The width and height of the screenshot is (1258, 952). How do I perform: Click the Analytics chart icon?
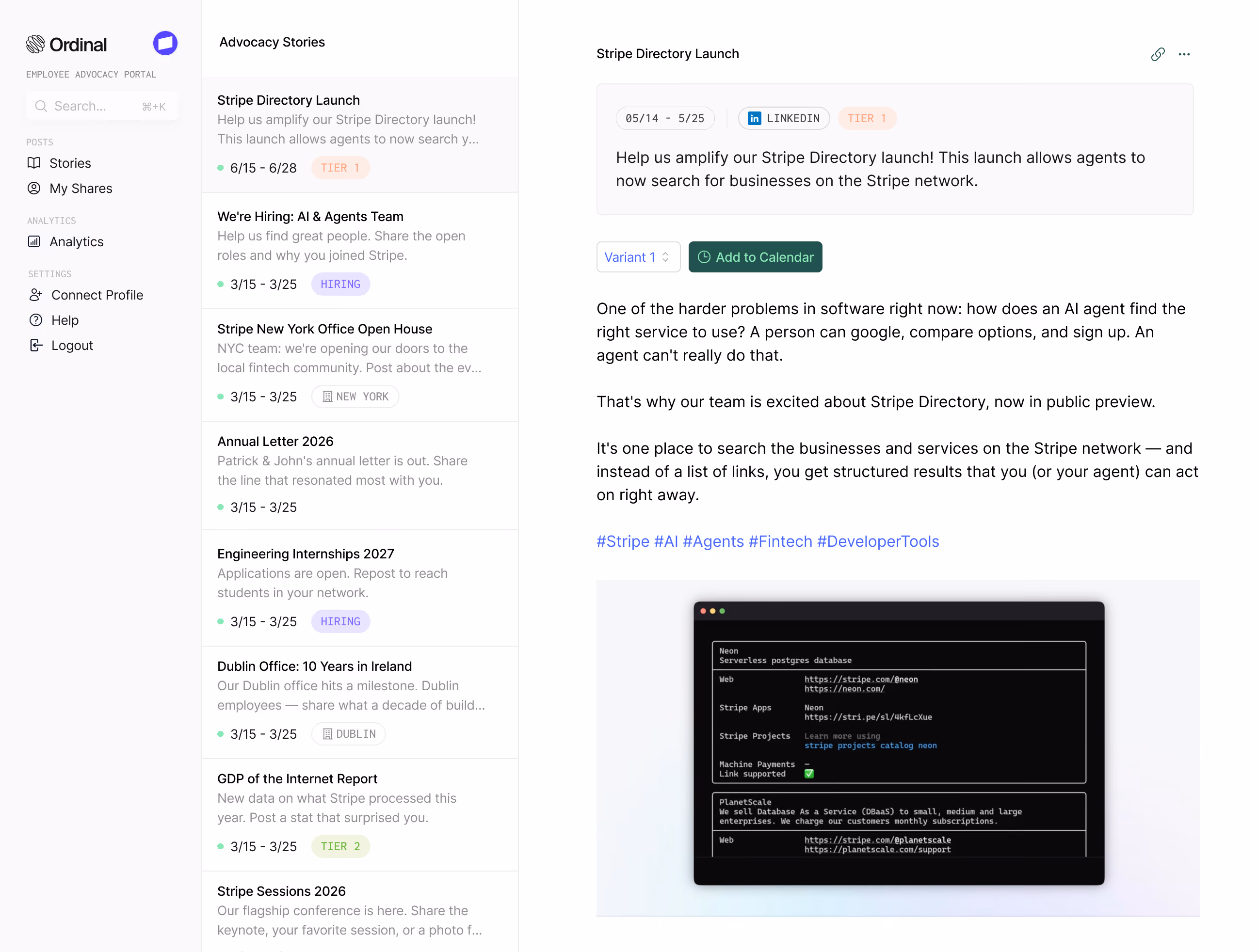coord(34,241)
